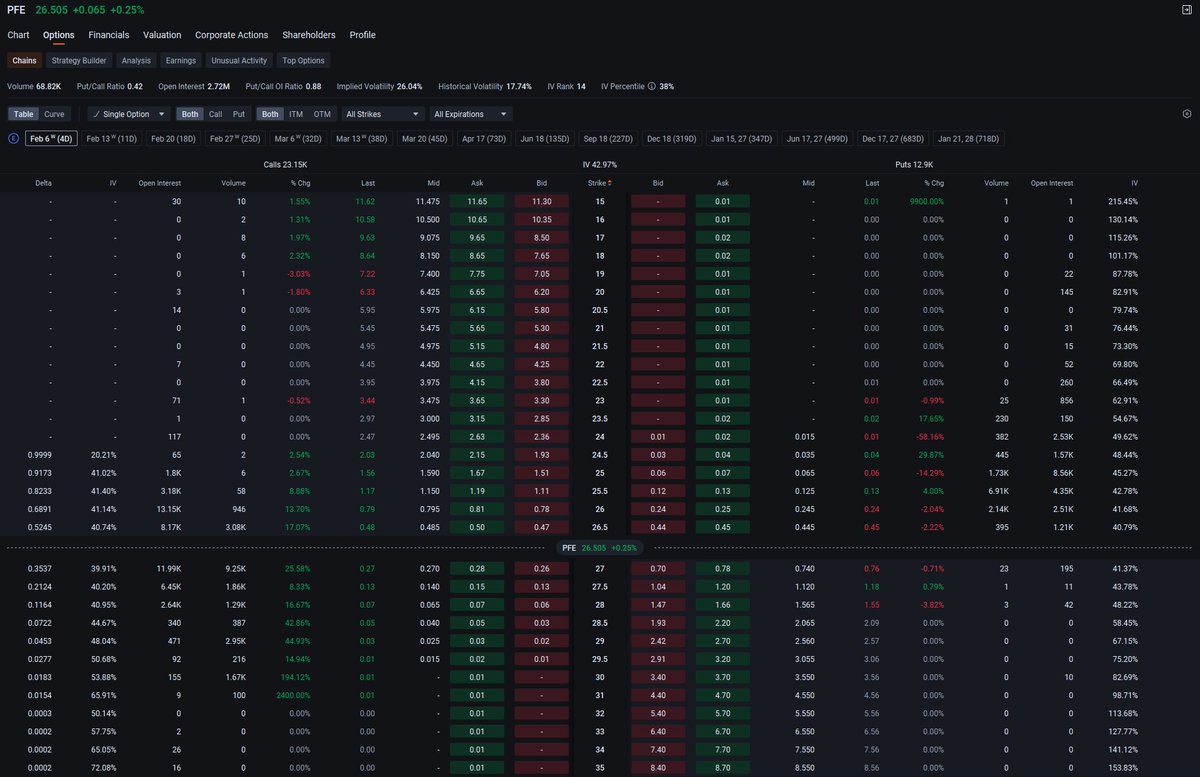This screenshot has height=777, width=1200.
Task: Click the PFE 26.505 price marker in the chain
Action: click(599, 548)
